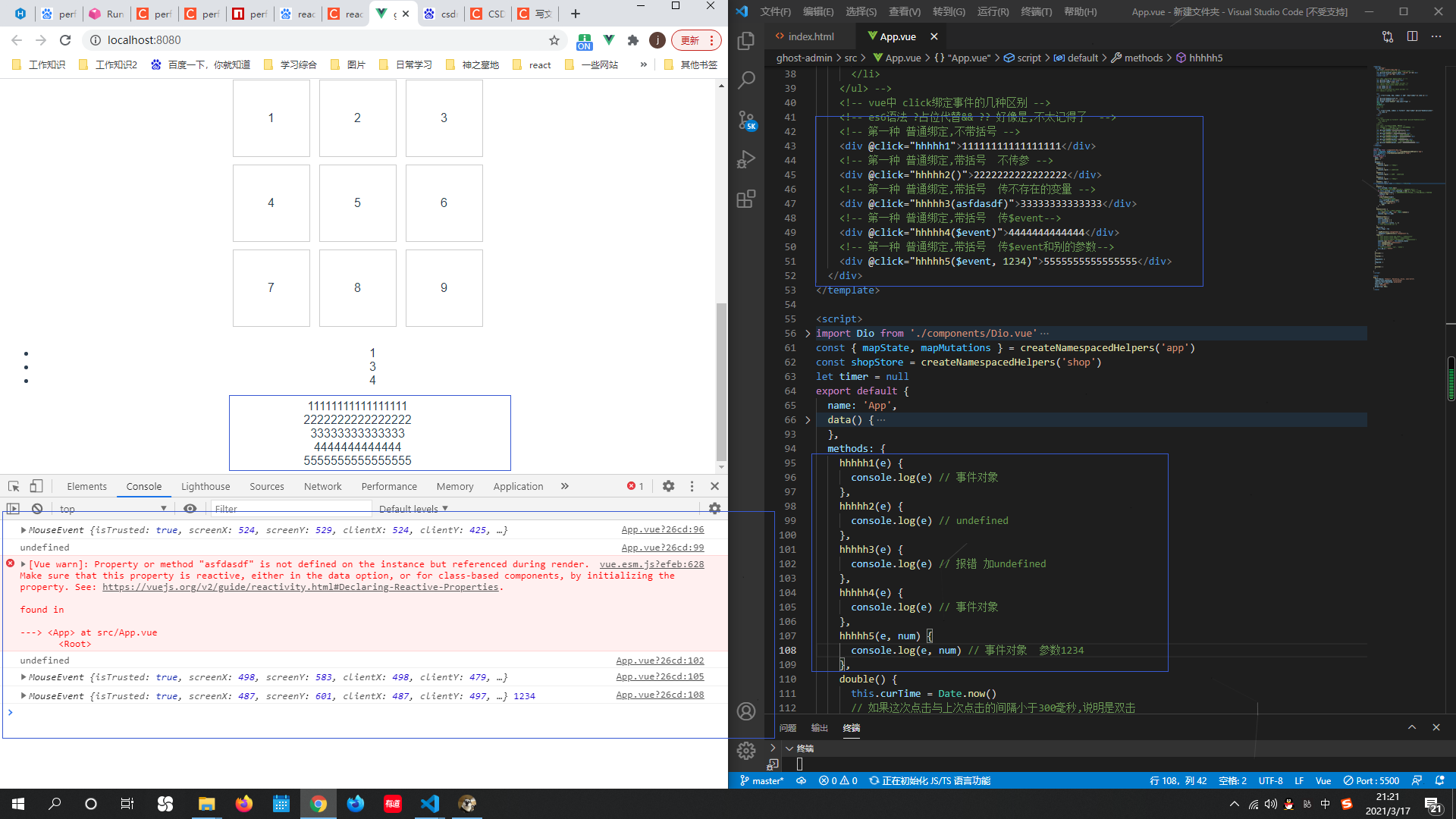This screenshot has height=819, width=1456.
Task: Expand the first MouseEvent log entry
Action: point(24,530)
